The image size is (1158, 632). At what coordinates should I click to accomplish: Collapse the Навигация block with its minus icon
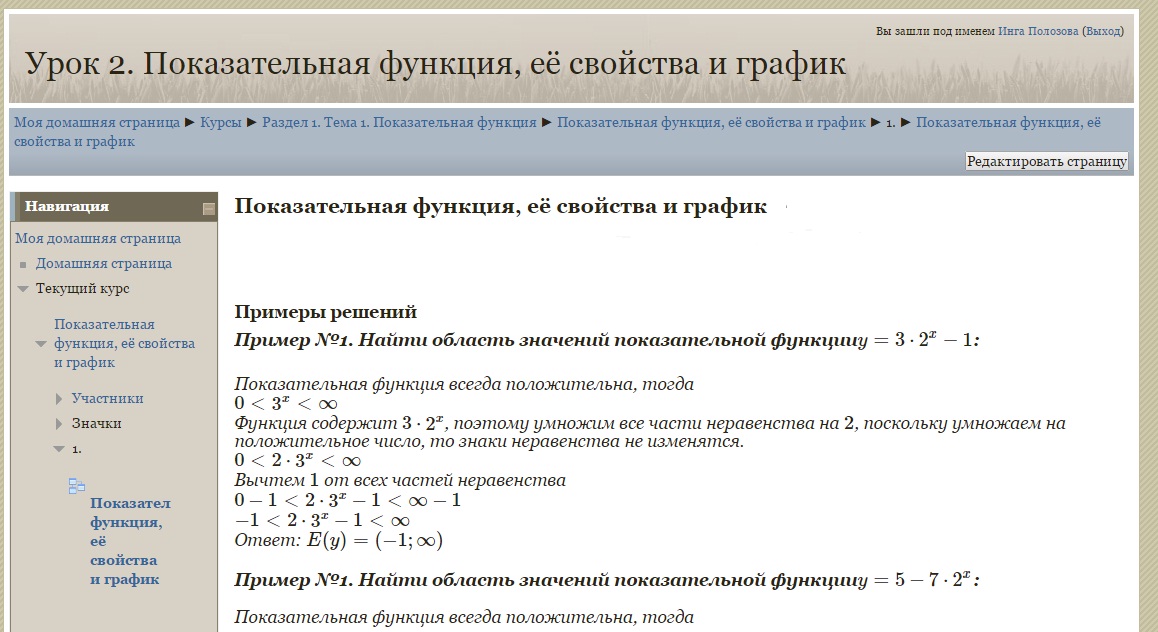tap(209, 209)
